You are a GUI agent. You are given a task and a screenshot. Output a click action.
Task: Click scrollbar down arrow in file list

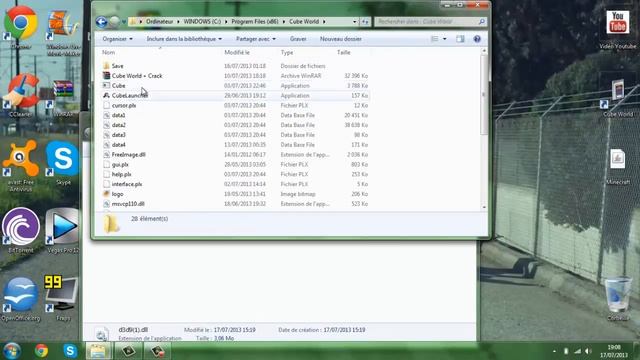pos(484,207)
